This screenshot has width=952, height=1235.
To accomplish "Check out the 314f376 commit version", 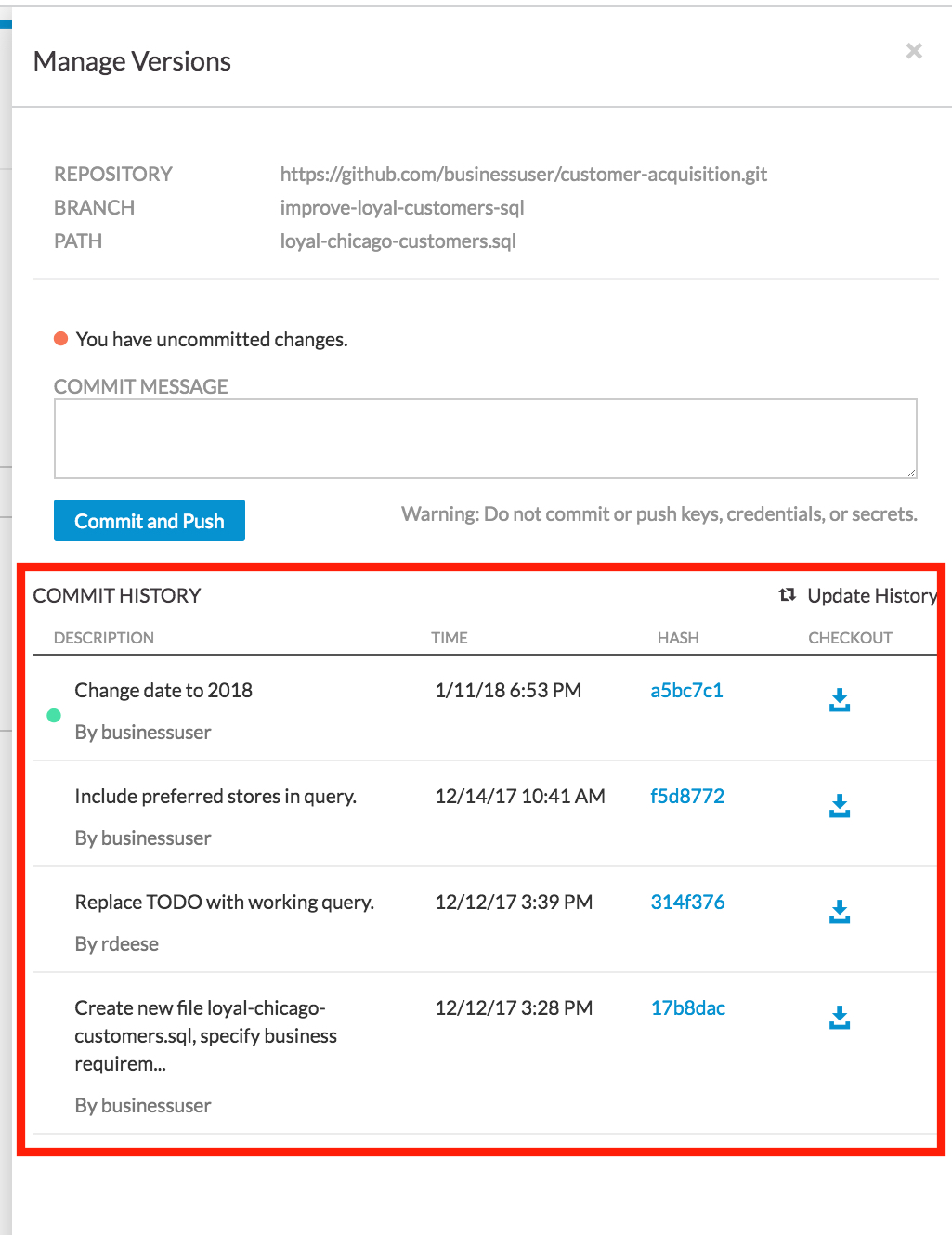I will click(840, 912).
